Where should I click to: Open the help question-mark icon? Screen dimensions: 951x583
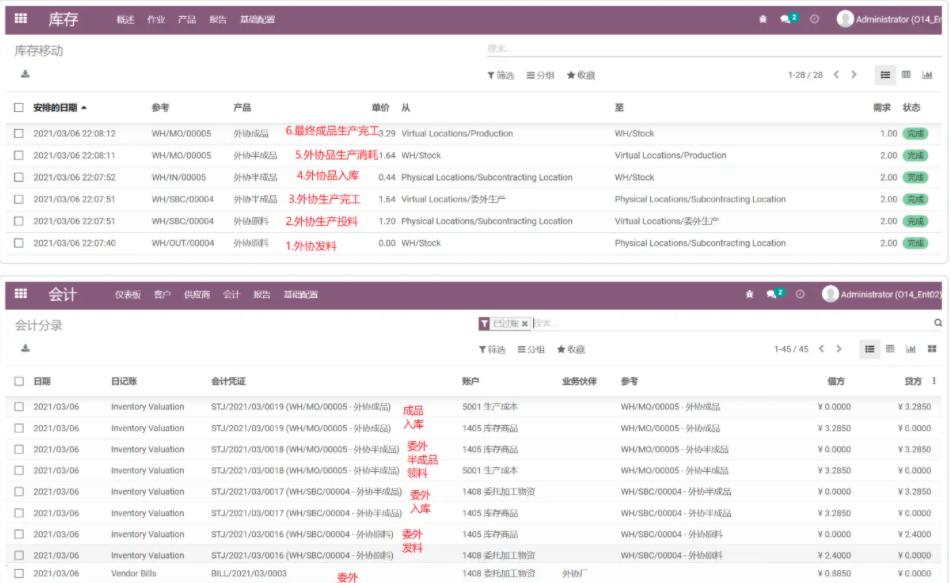[815, 17]
